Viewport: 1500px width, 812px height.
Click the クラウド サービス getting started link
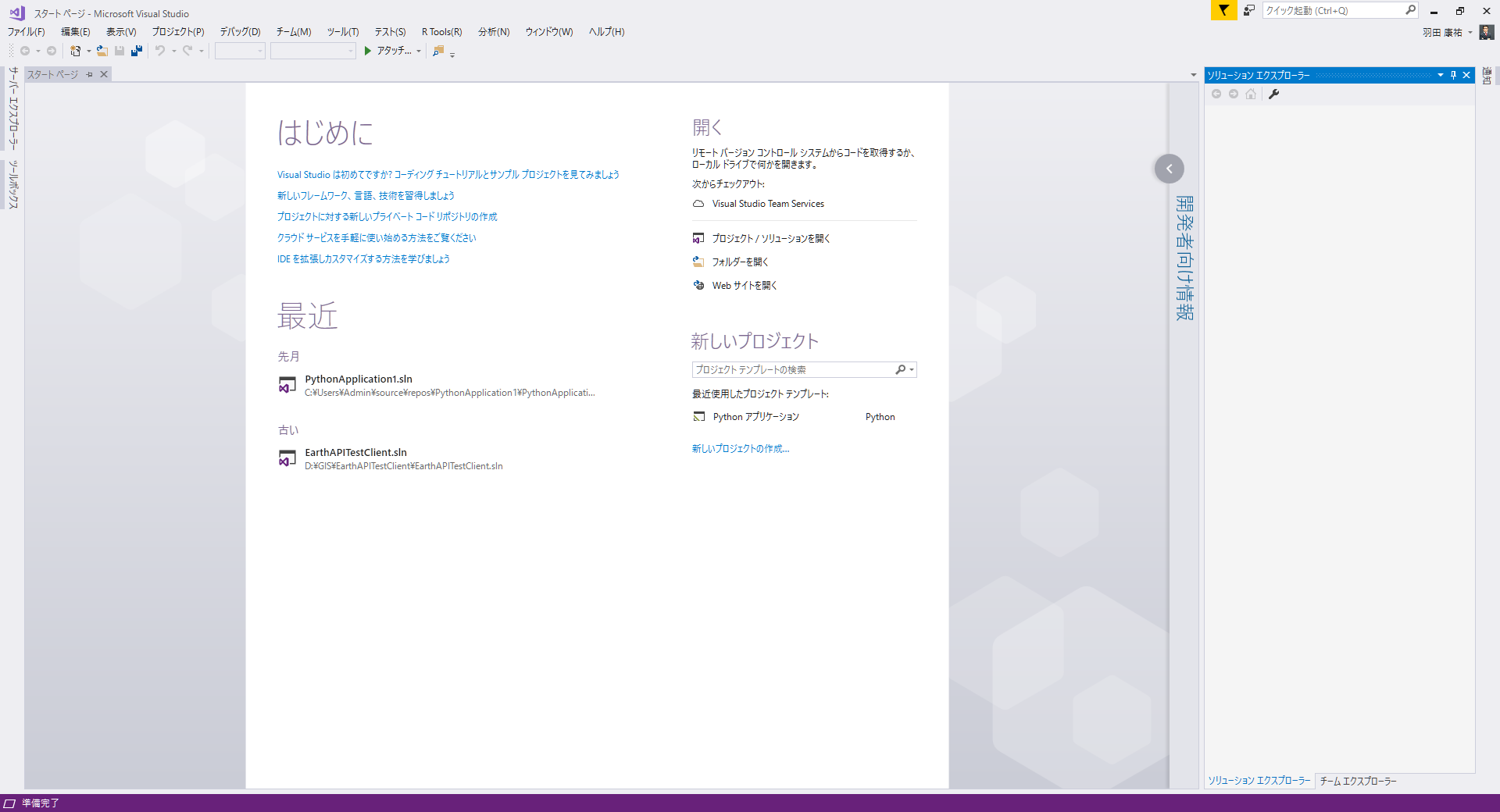pos(377,238)
